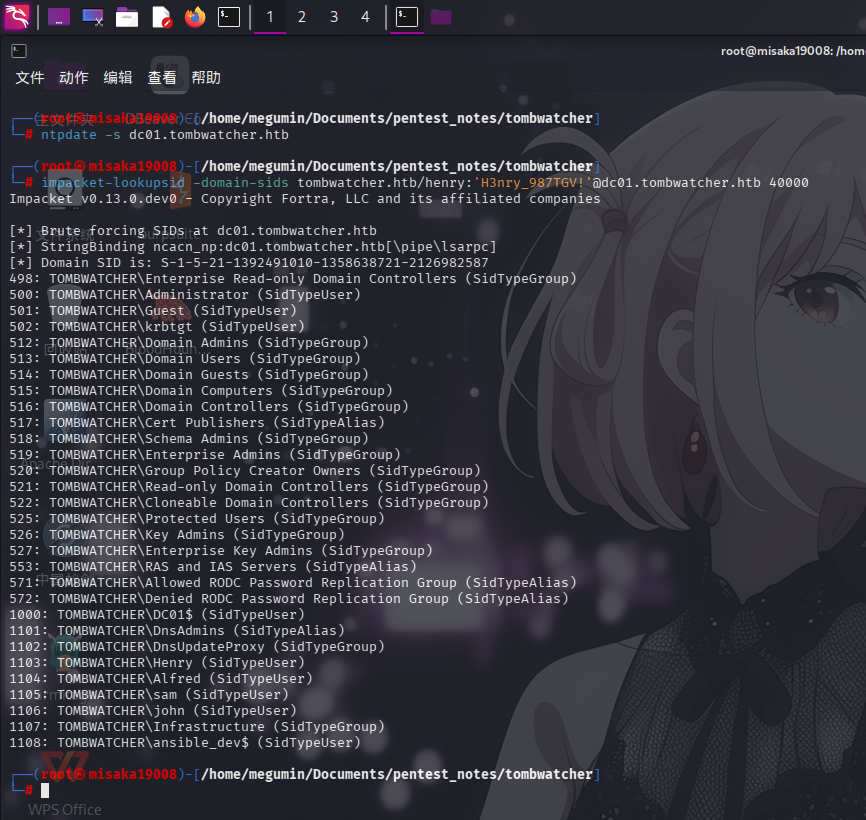The image size is (866, 820).
Task: Click the 'H3nry_987TGV!' password string
Action: coord(533,183)
